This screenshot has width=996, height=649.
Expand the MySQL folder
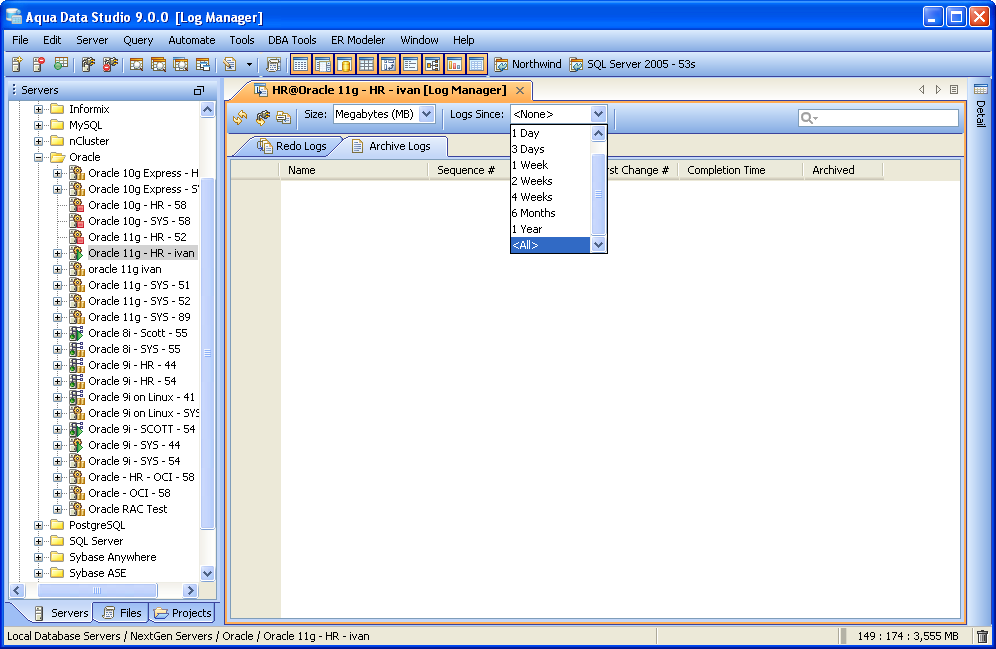pyautogui.click(x=39, y=125)
